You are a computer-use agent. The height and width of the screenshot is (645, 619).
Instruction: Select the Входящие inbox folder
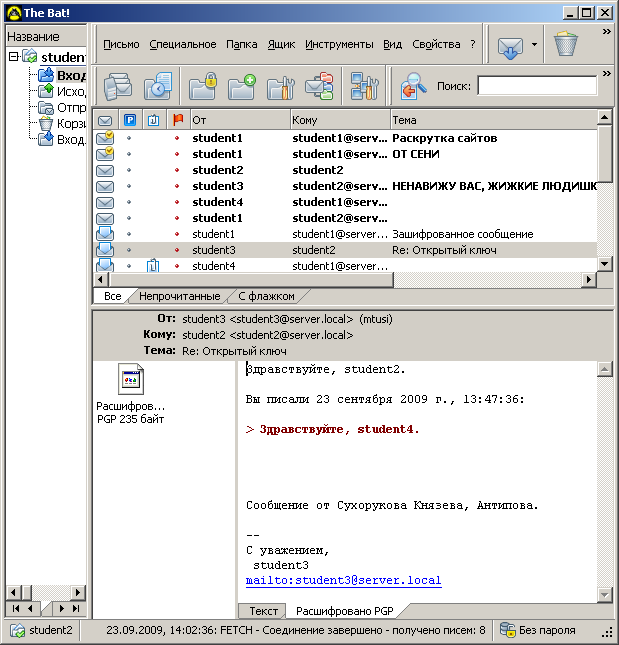pyautogui.click(x=62, y=75)
